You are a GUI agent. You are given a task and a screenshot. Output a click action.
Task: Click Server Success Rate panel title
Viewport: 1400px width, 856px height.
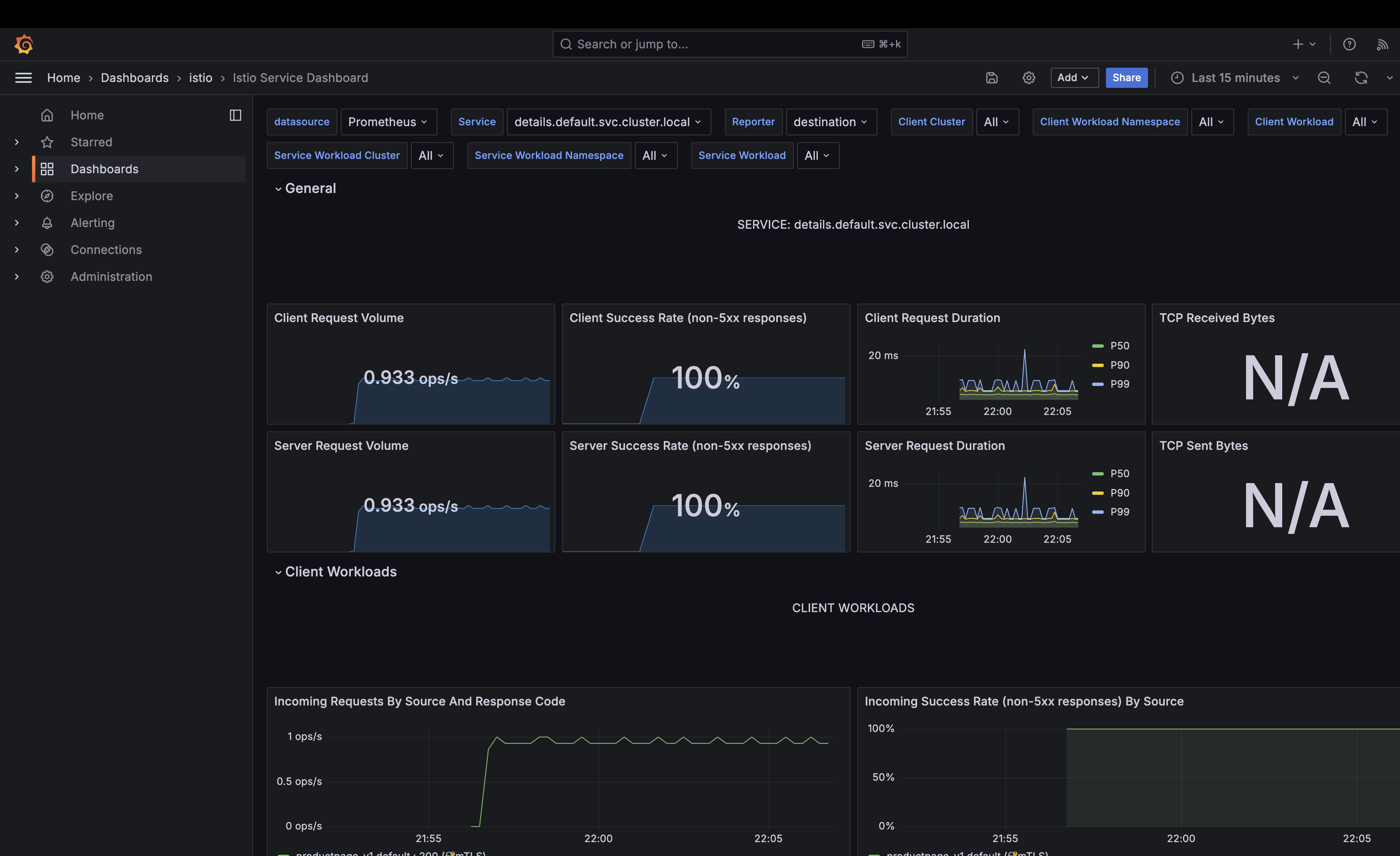click(x=690, y=446)
